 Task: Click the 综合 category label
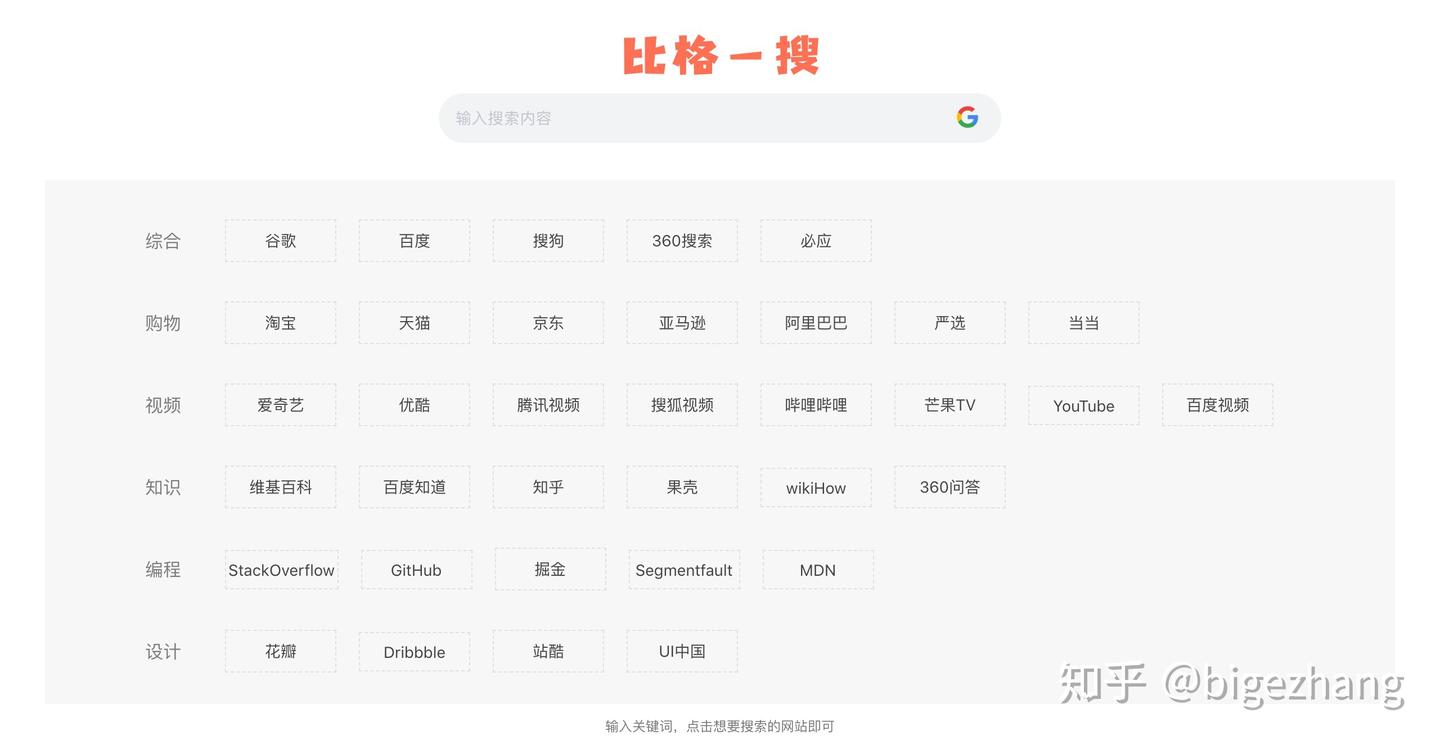[x=163, y=241]
